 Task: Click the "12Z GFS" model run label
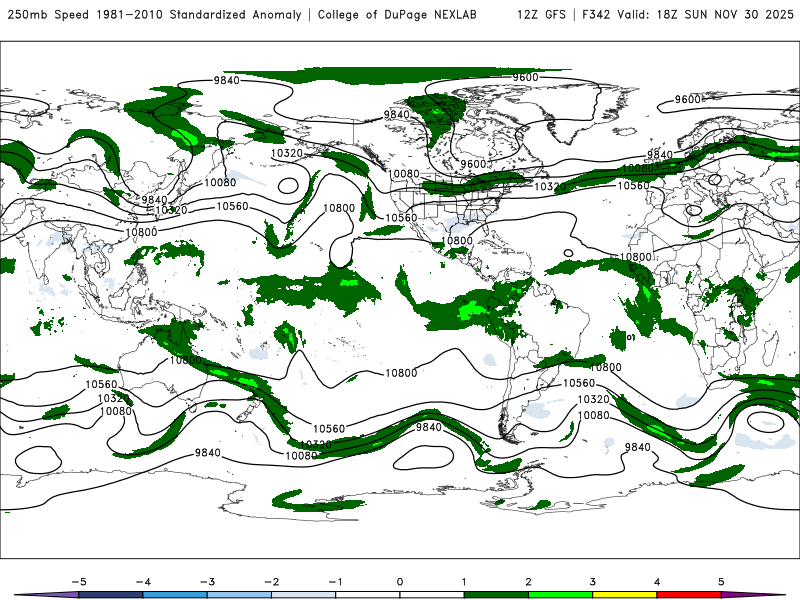(x=541, y=15)
